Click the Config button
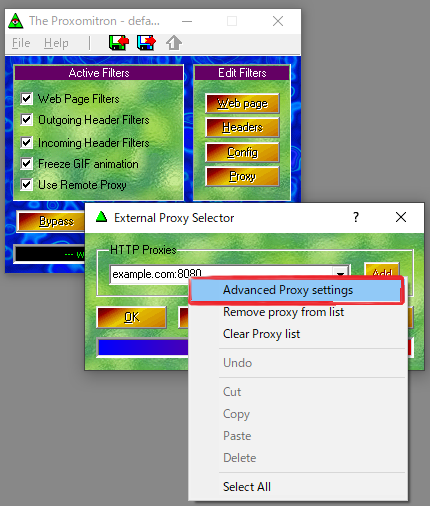This screenshot has height=506, width=430. click(x=242, y=152)
